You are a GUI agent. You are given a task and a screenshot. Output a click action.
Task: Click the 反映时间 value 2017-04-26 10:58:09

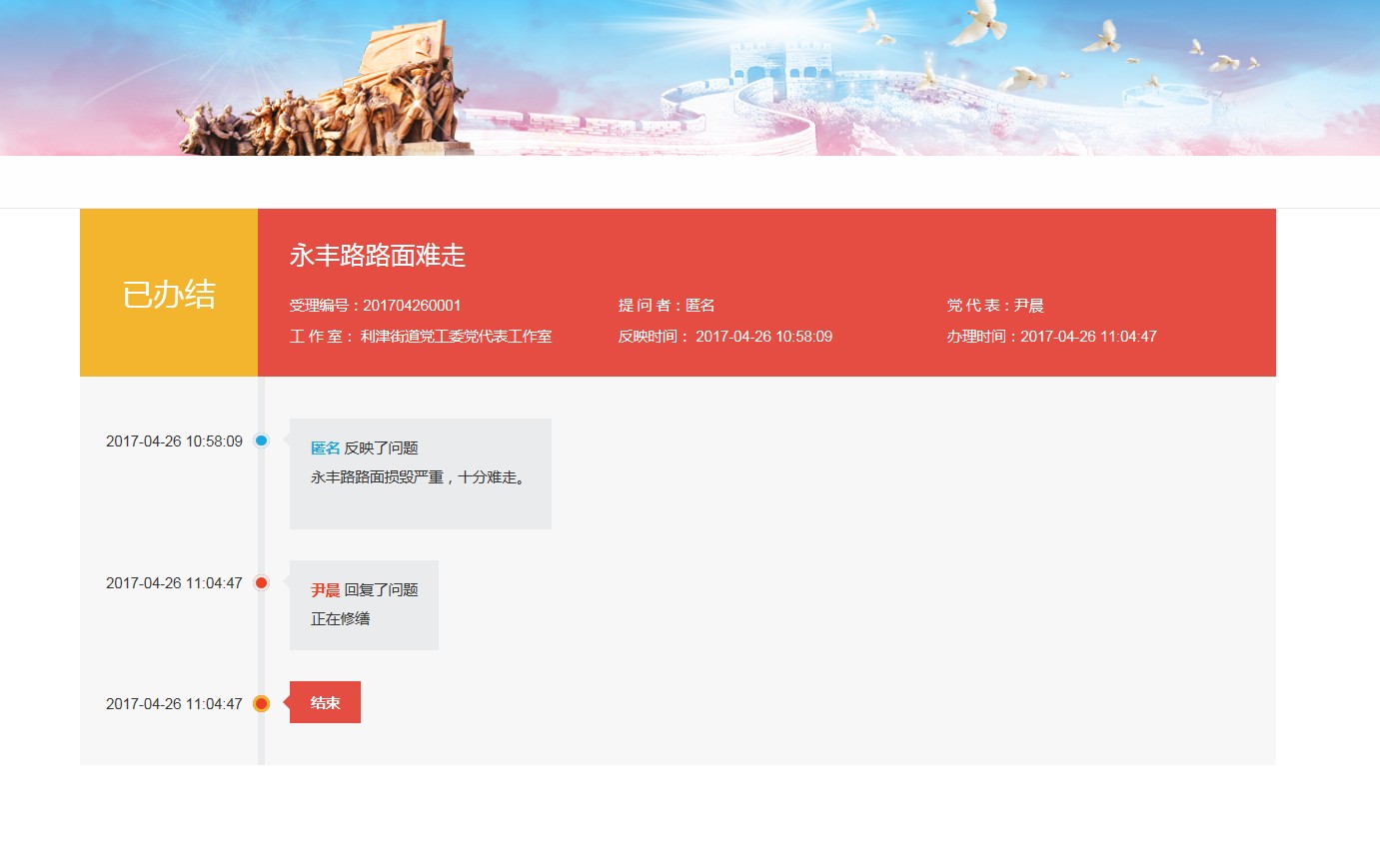pos(763,337)
